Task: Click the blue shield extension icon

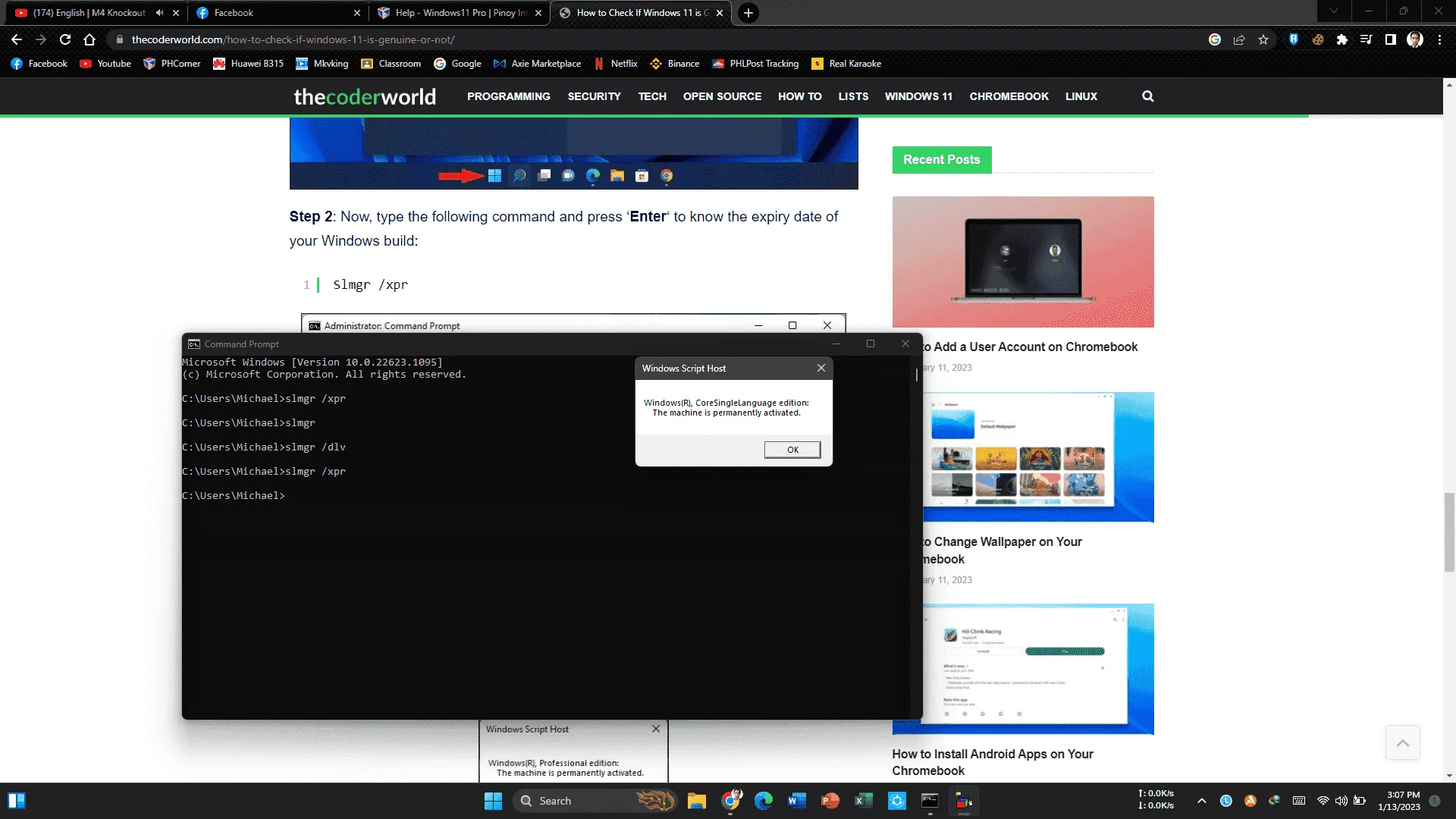Action: [1294, 39]
